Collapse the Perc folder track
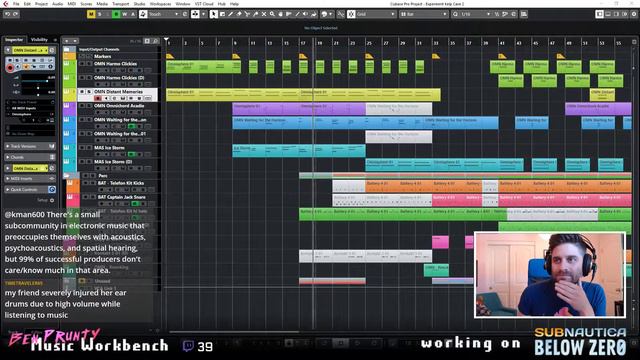640x360 pixels. point(67,176)
